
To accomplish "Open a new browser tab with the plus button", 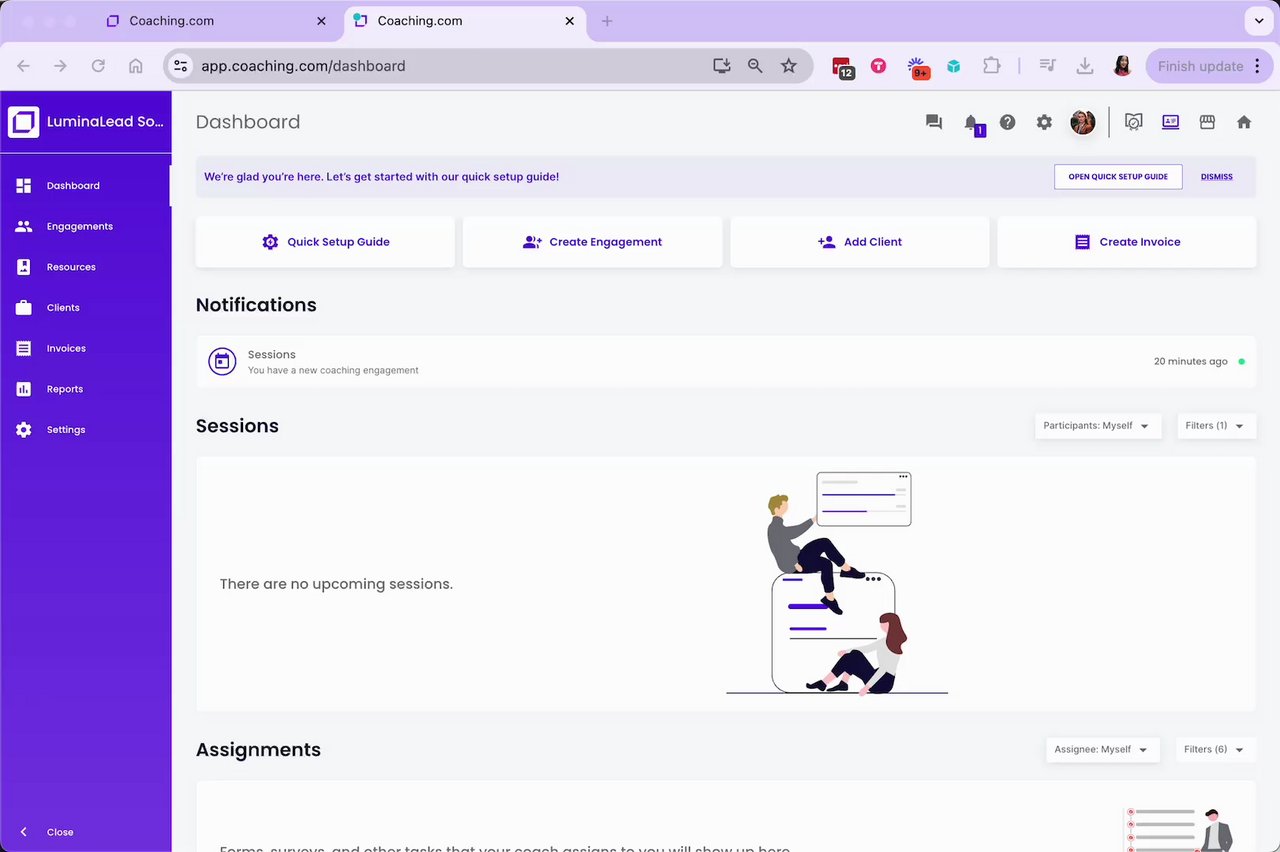I will [x=607, y=21].
